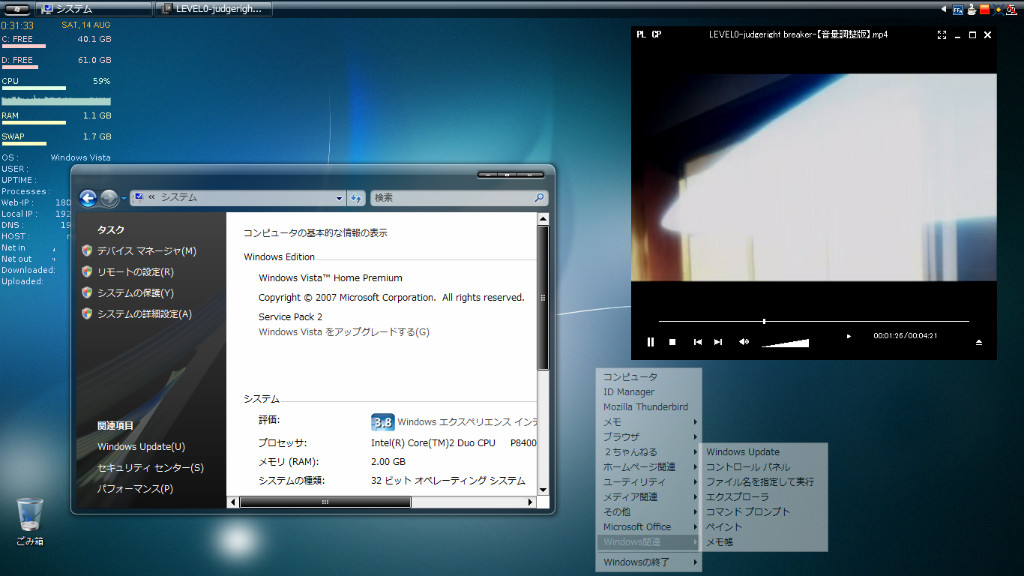Open エクスプローラ from submenu
This screenshot has height=576, width=1024.
[x=763, y=497]
